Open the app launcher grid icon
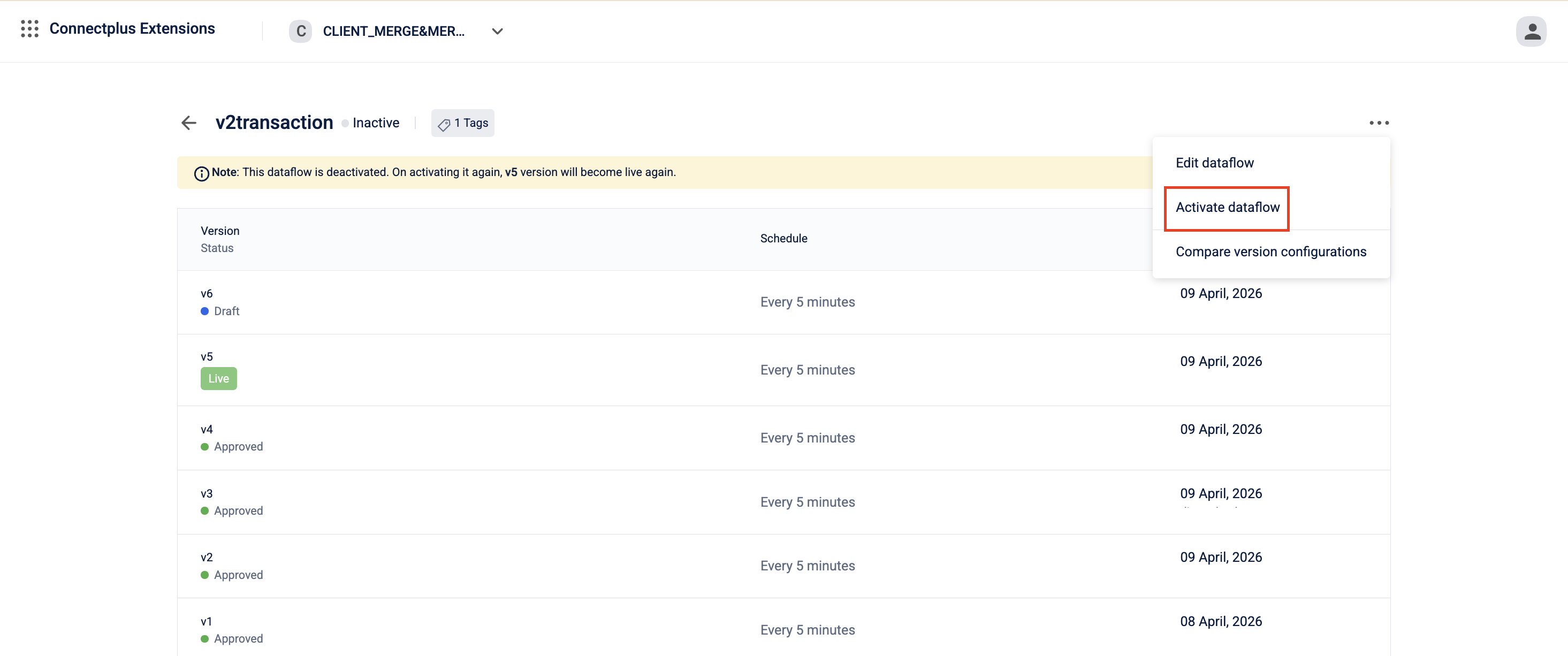The width and height of the screenshot is (1568, 656). (x=29, y=28)
